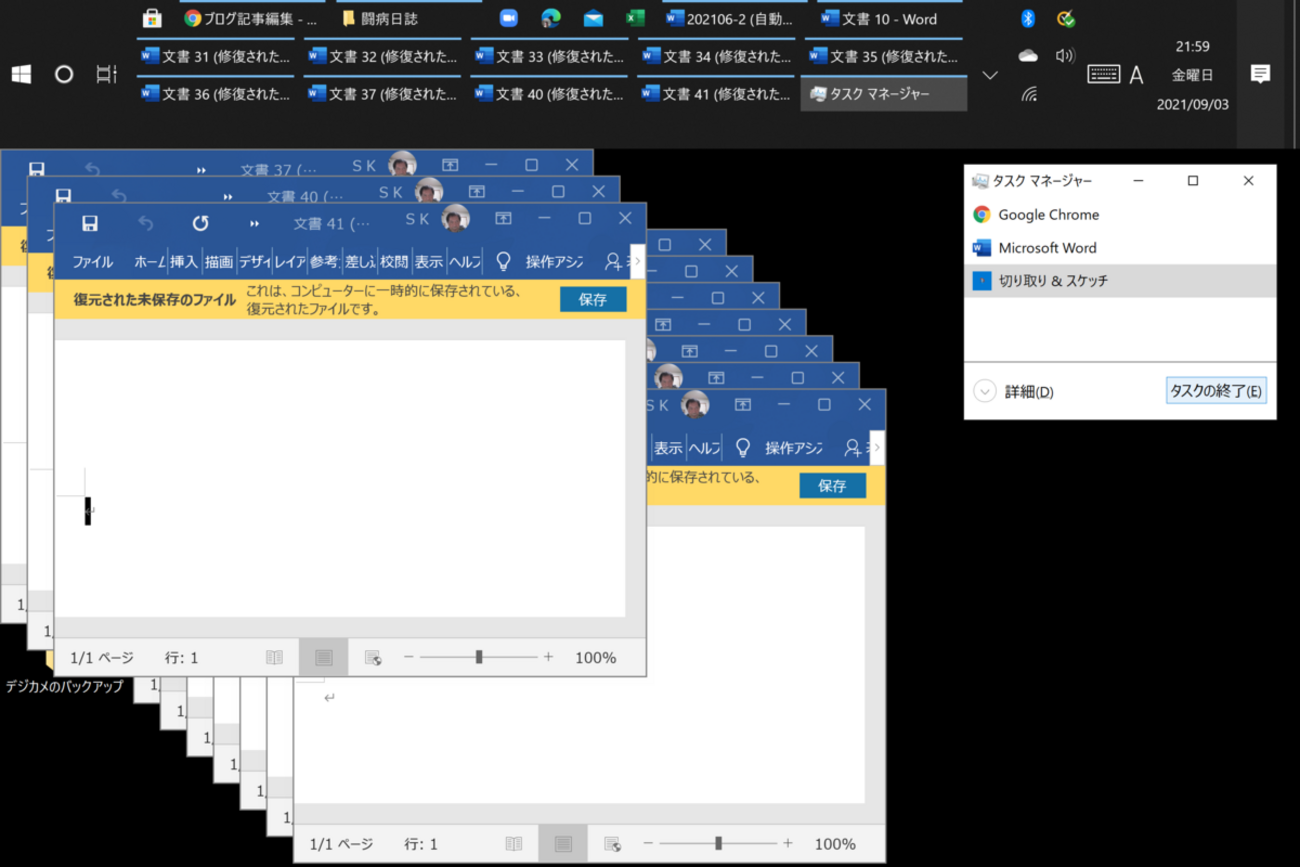Click zoom in plus in bottommost Word window

(788, 844)
